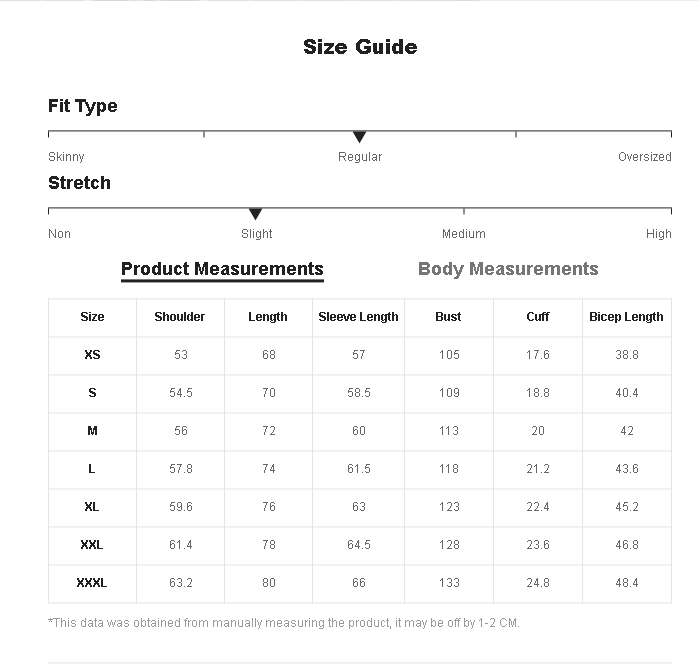The width and height of the screenshot is (699, 666).
Task: Click the XL size row label
Action: point(92,507)
